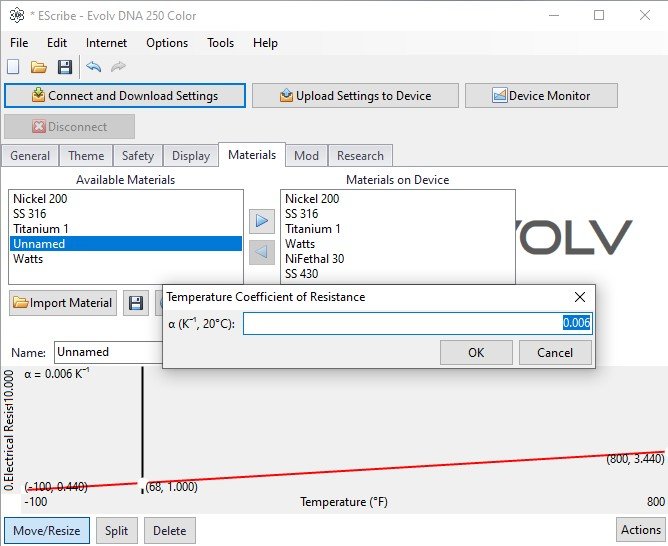Open the Actions button menu
This screenshot has height=546, width=668.
coord(641,530)
